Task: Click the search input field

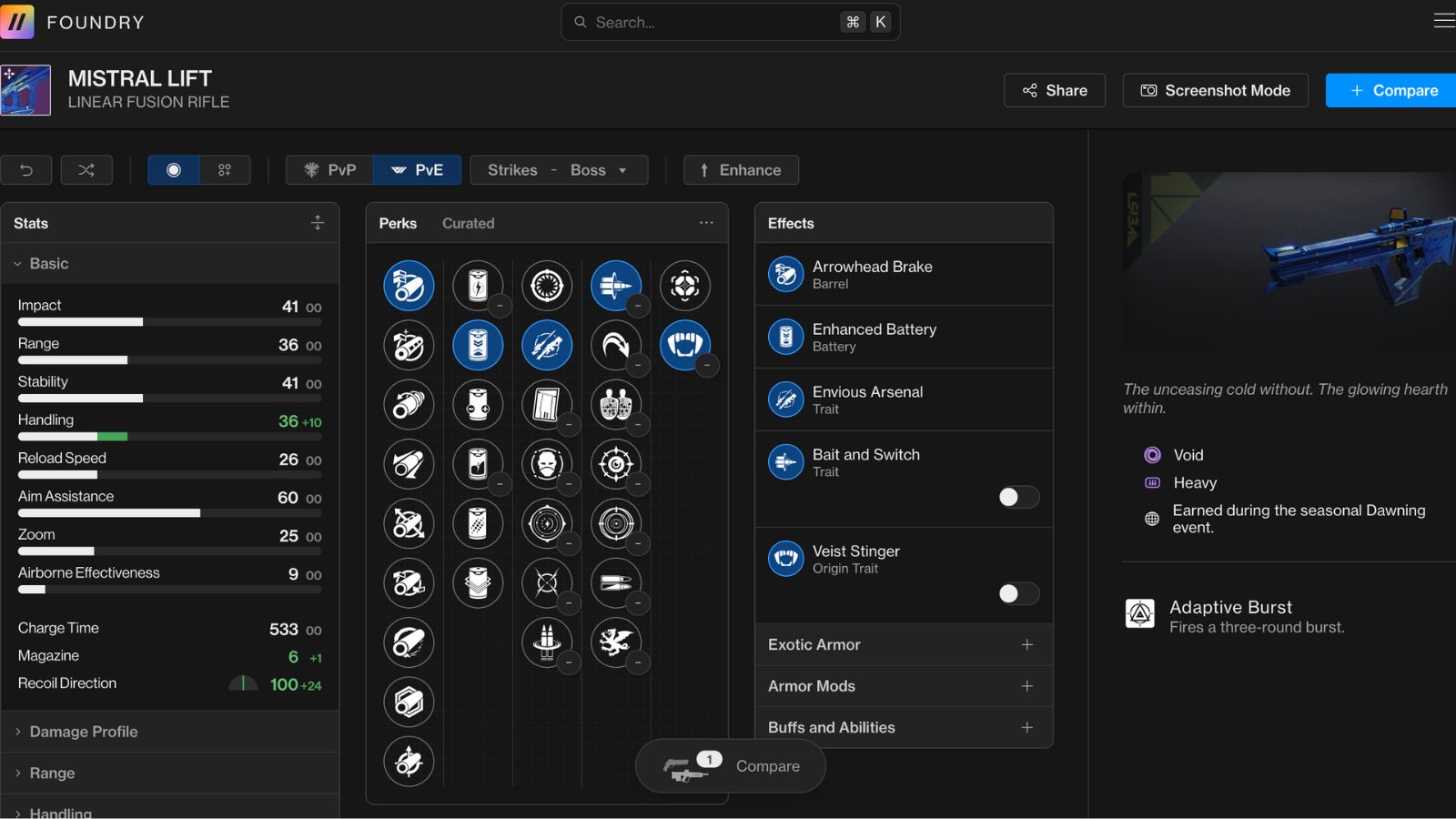Action: [714, 22]
